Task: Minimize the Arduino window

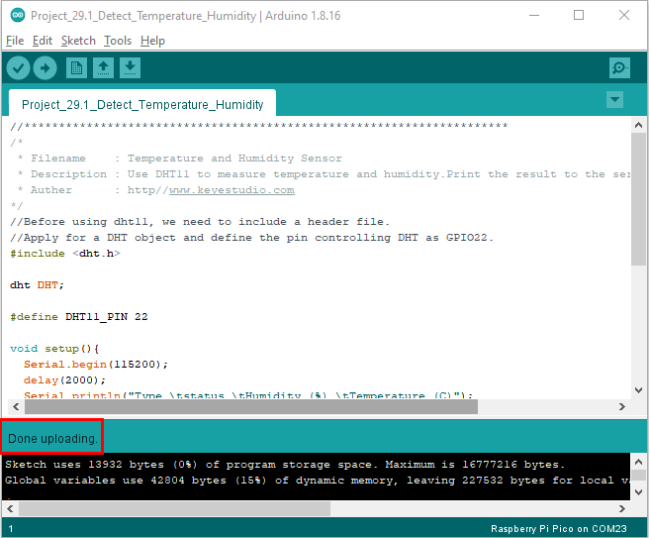Action: [534, 15]
